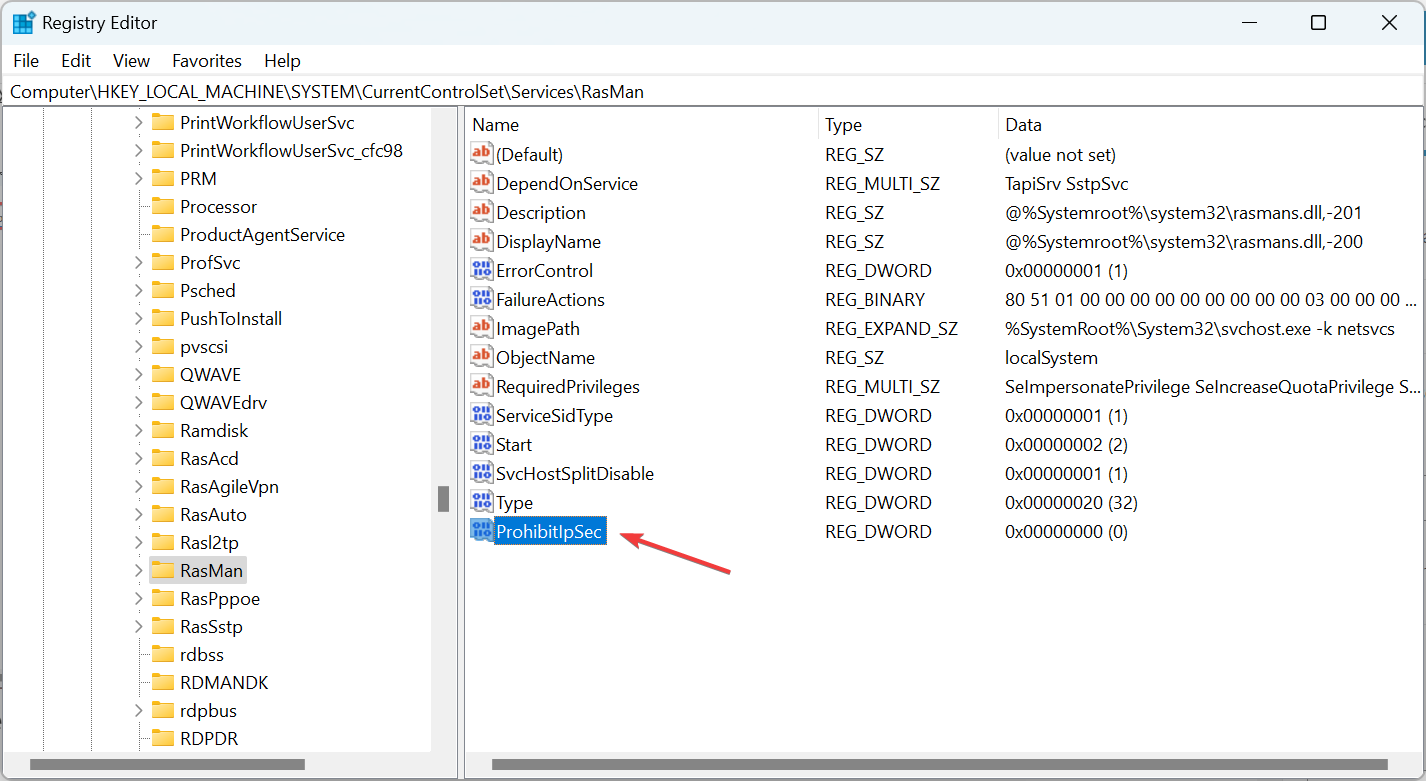Click the rdbss folder icon
Image resolution: width=1426 pixels, height=781 pixels.
[163, 654]
